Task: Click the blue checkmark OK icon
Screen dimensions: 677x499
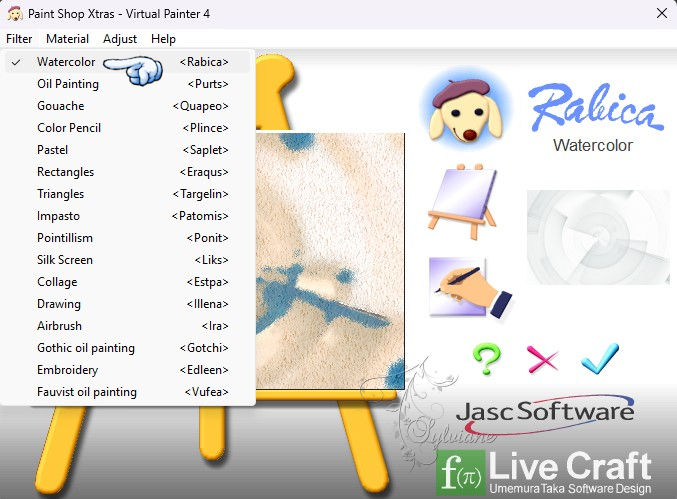Action: tap(600, 358)
